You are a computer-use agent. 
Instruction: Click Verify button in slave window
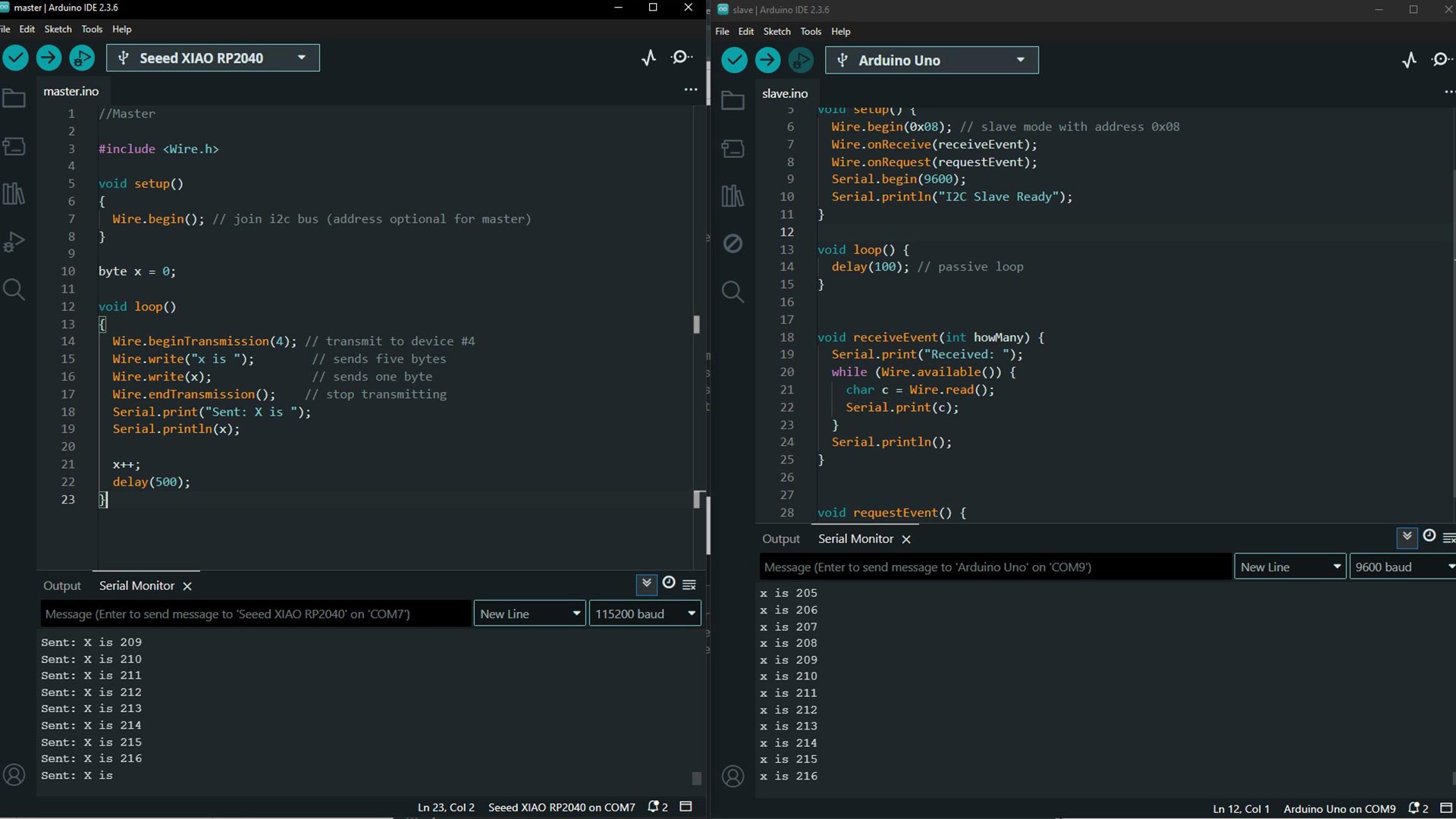(x=734, y=60)
